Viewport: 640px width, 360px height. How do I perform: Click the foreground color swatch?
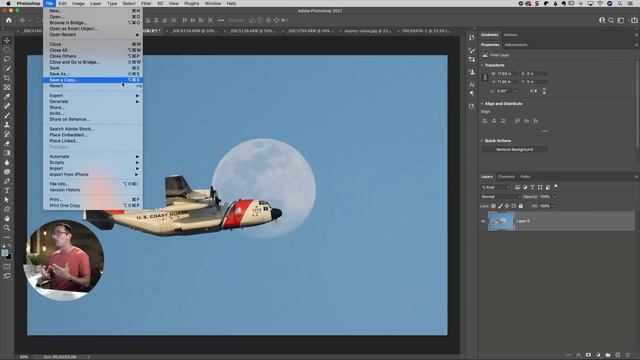point(5,253)
